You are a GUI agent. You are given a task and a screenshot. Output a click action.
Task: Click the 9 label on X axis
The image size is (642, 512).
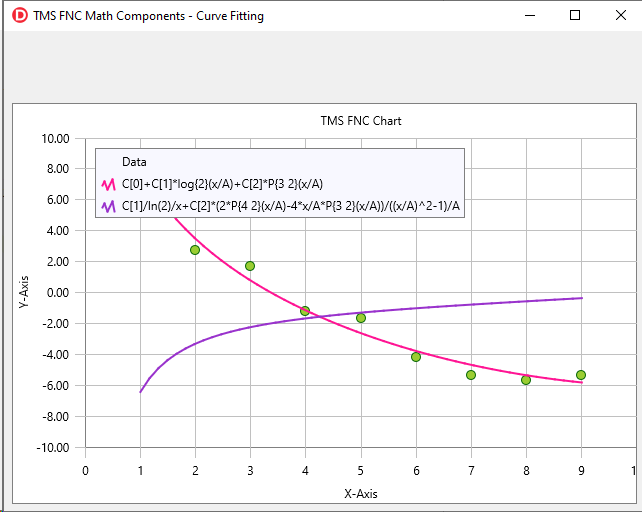coord(581,471)
